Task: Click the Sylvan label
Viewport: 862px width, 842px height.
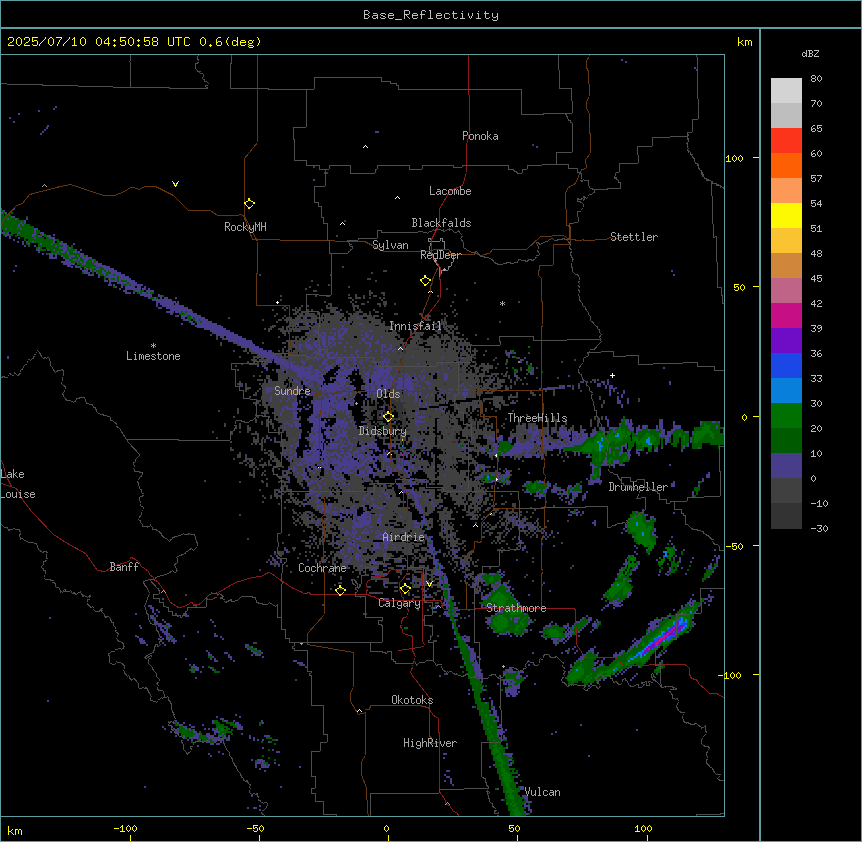Action: tap(390, 245)
